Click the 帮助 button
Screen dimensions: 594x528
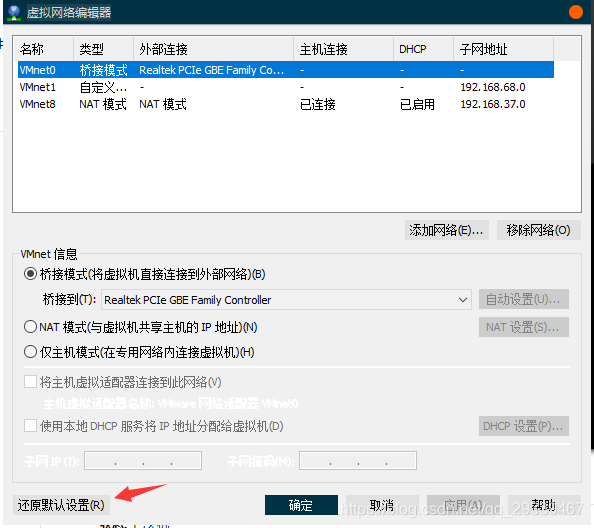544,505
